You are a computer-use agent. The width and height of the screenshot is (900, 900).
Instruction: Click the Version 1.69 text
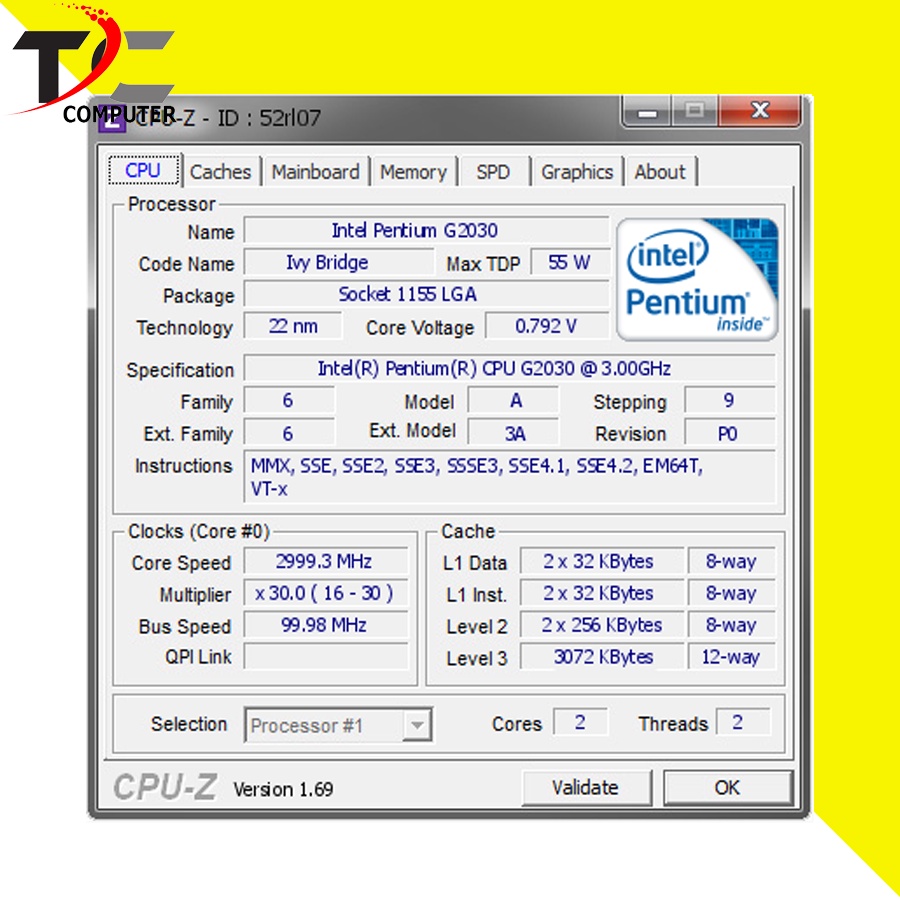[284, 790]
